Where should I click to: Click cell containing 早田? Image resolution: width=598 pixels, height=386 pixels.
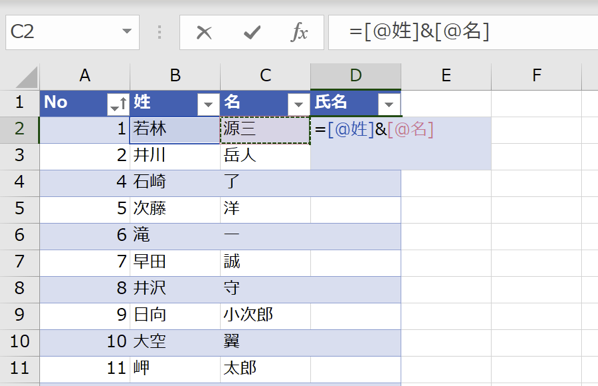point(175,263)
